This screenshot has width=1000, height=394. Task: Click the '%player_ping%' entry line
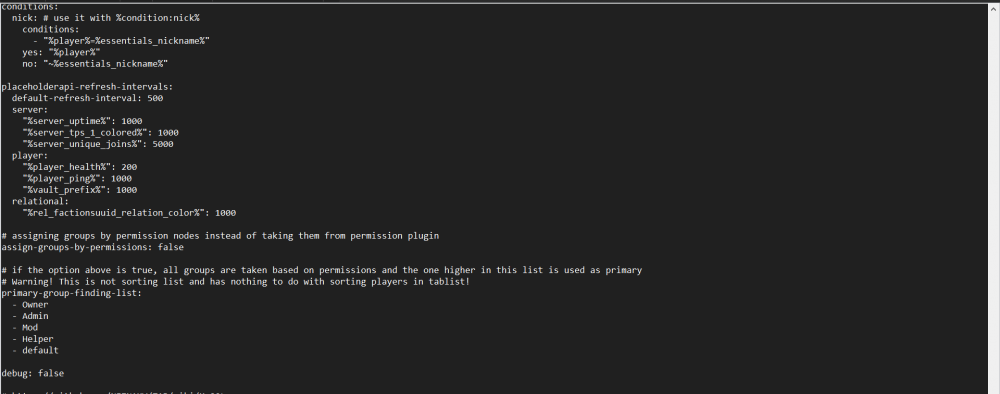[77, 179]
